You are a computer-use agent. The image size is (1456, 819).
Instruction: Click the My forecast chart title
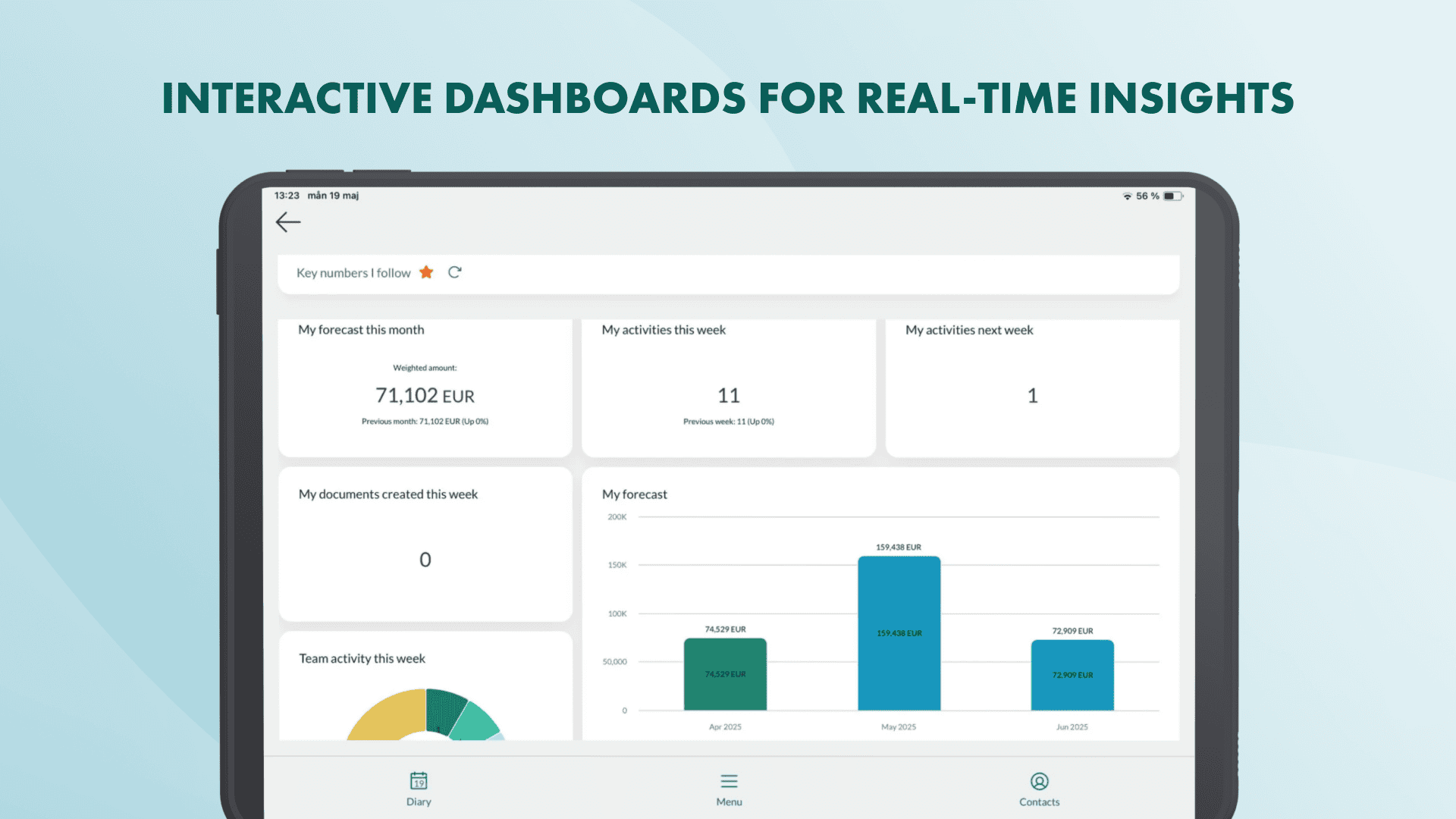coord(635,494)
